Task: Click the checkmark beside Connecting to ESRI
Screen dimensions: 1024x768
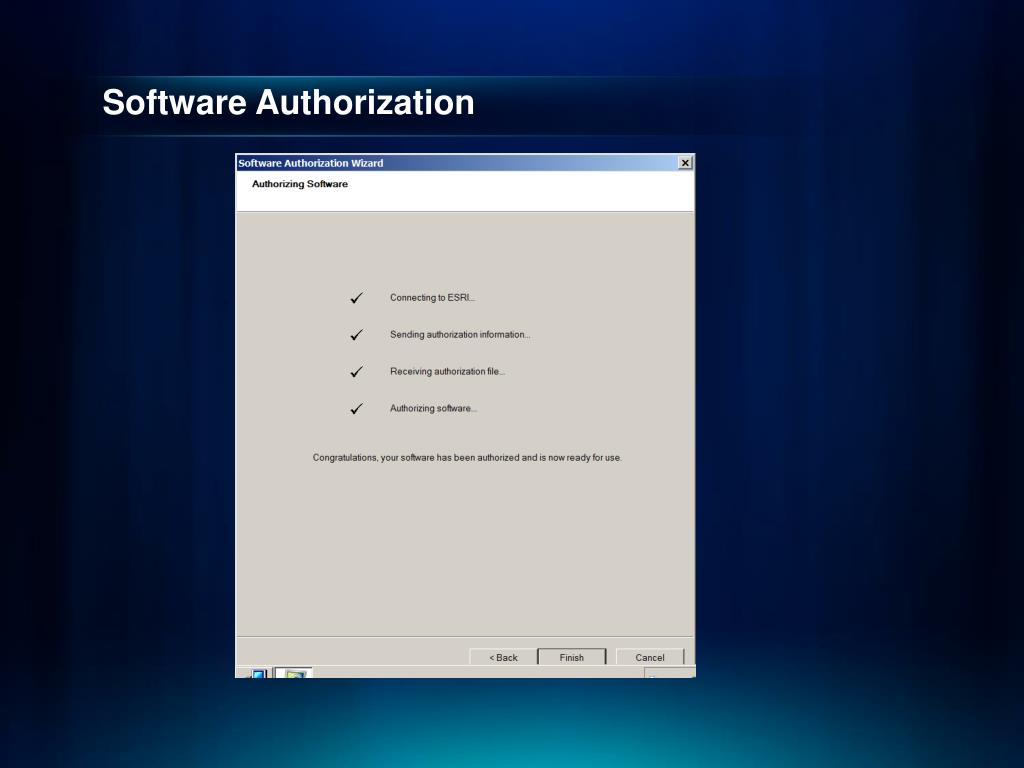Action: (x=356, y=298)
